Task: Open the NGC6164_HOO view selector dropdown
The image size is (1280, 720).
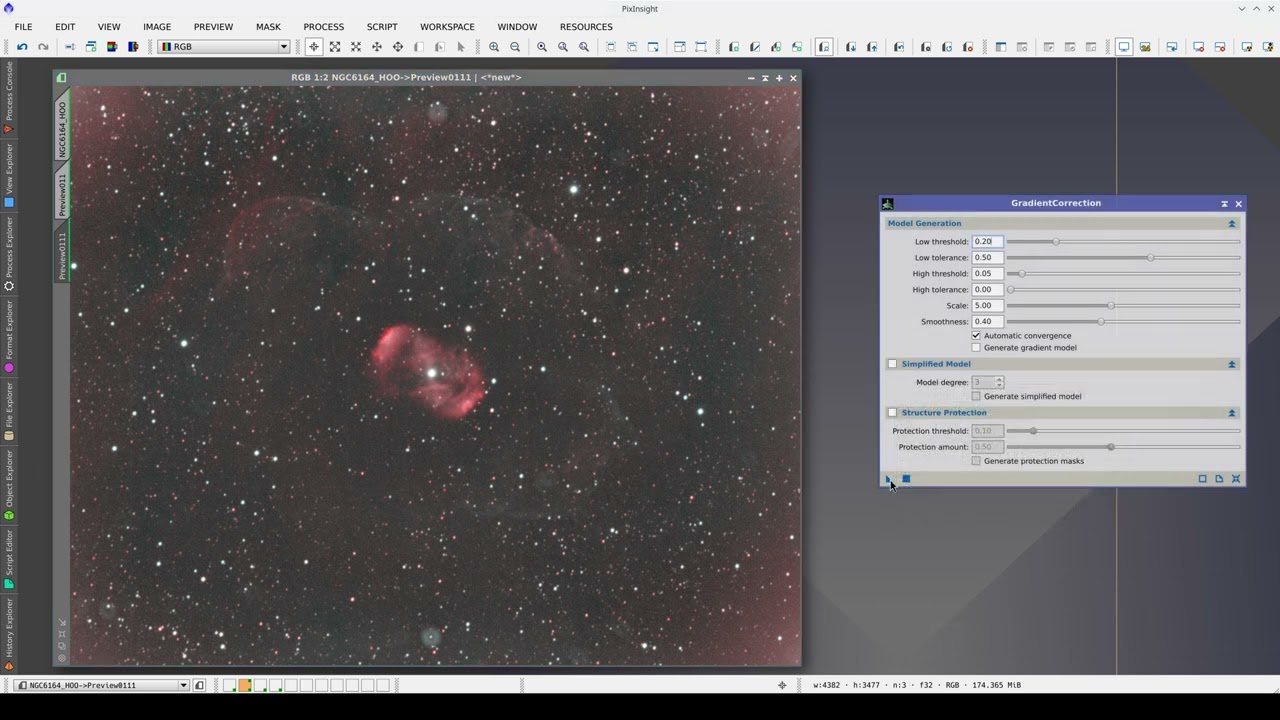Action: coord(183,685)
